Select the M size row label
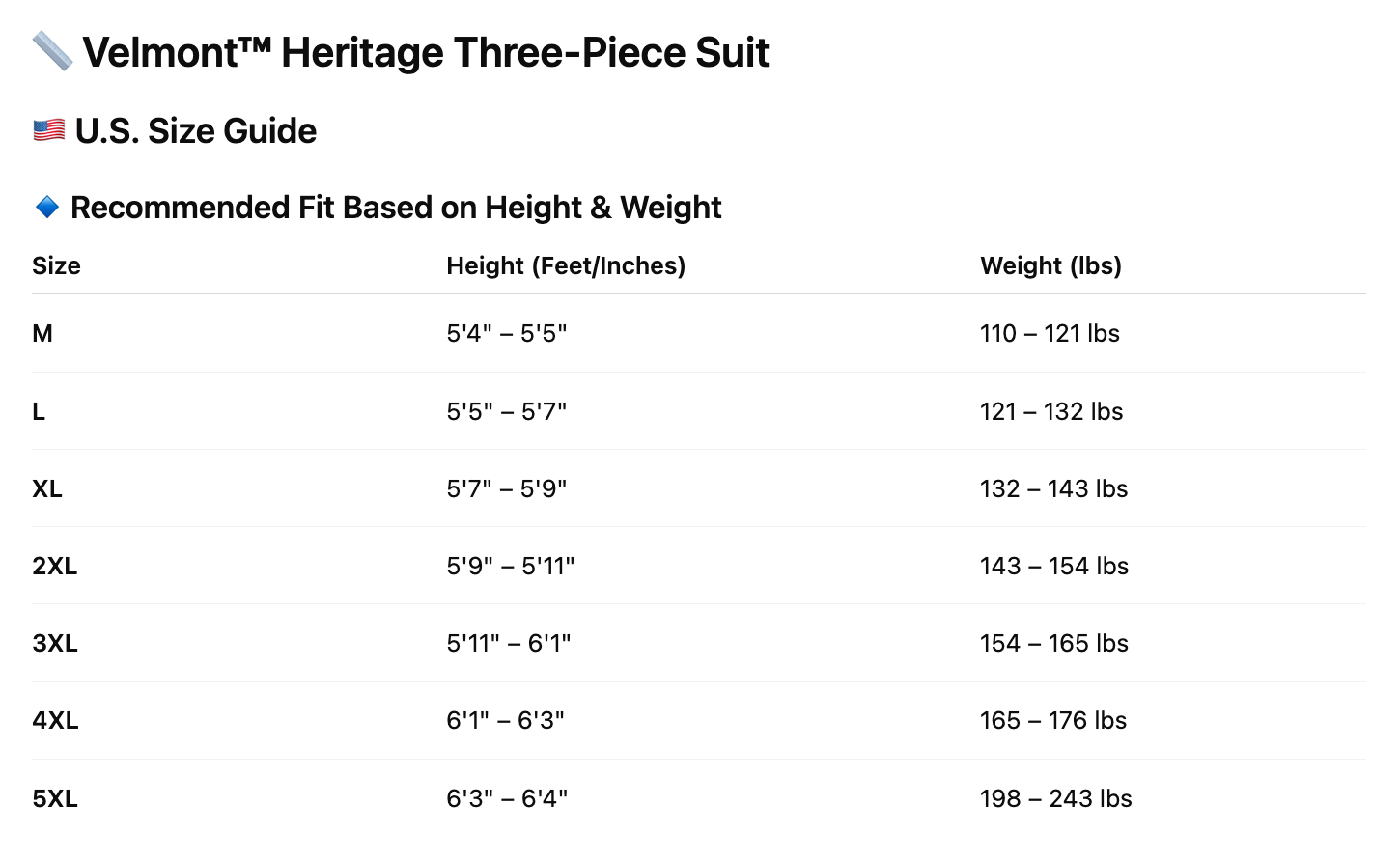This screenshot has width=1400, height=863. (42, 334)
